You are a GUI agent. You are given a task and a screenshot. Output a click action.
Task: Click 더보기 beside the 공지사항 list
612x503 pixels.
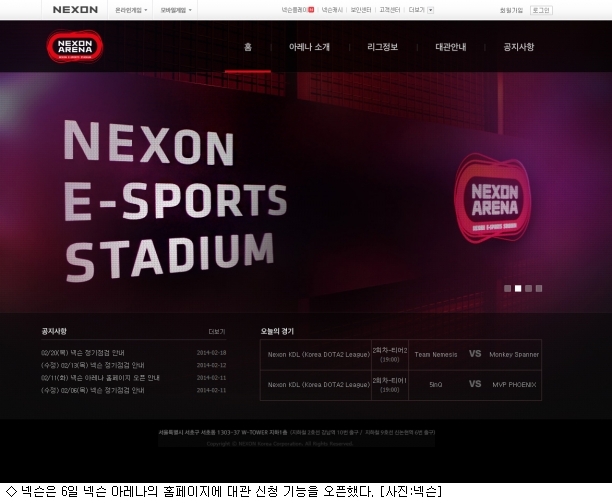217,332
